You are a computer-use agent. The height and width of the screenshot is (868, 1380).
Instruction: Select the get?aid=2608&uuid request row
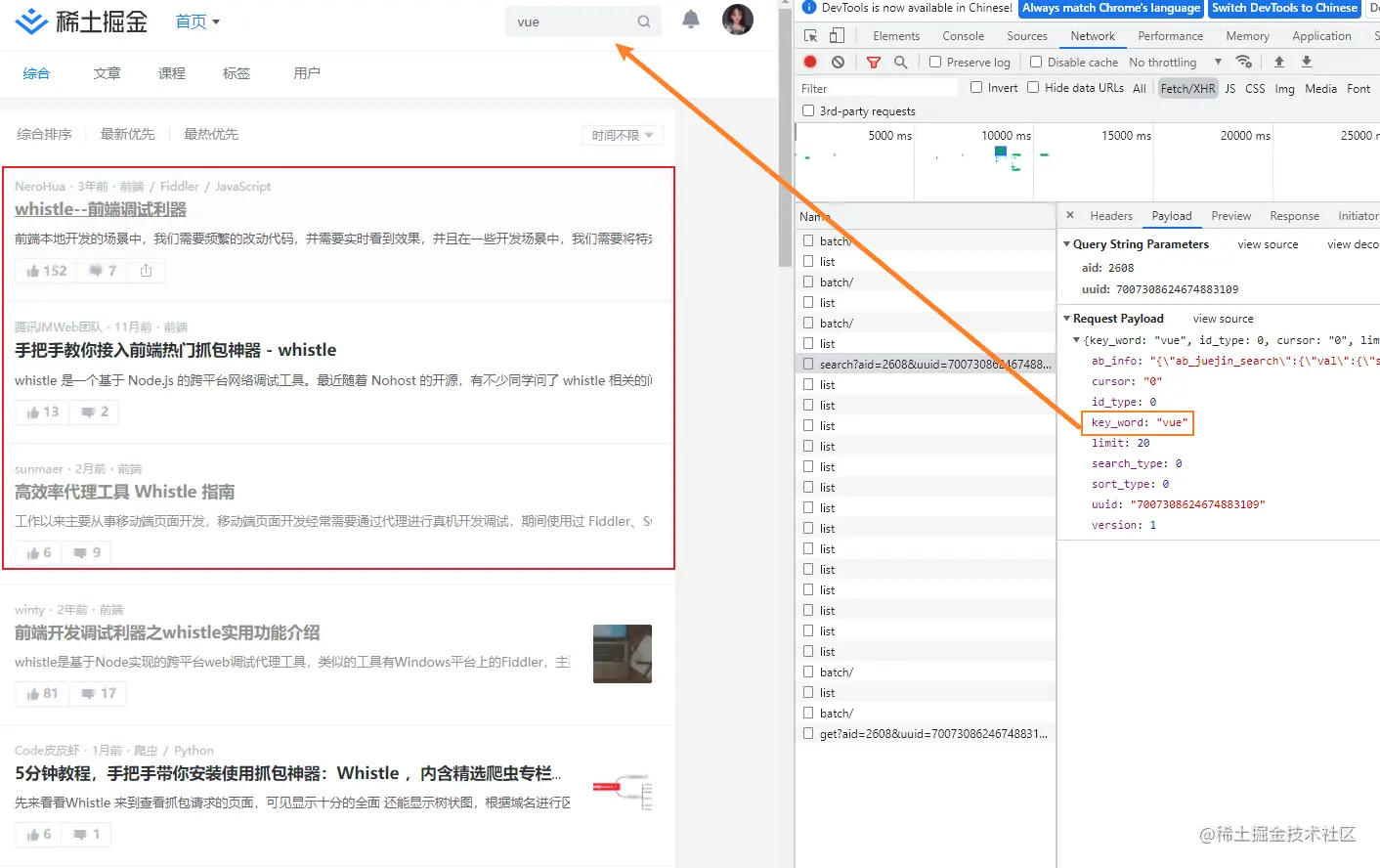pyautogui.click(x=926, y=733)
